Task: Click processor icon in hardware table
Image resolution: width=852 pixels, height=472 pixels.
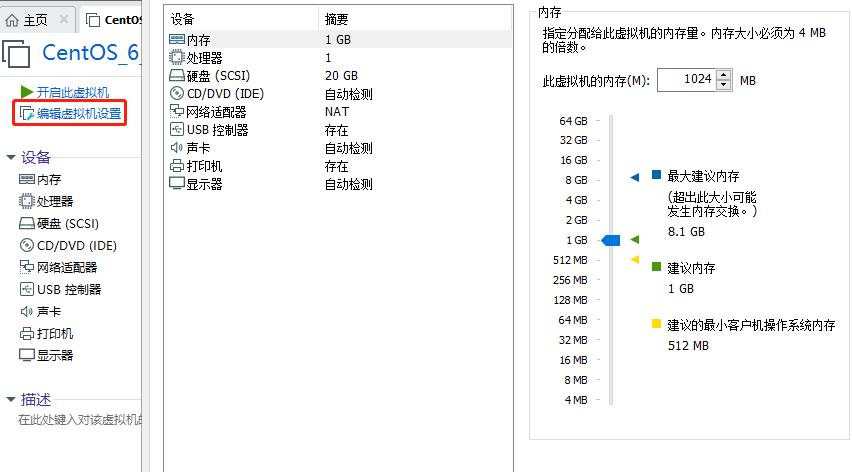Action: tap(177, 57)
